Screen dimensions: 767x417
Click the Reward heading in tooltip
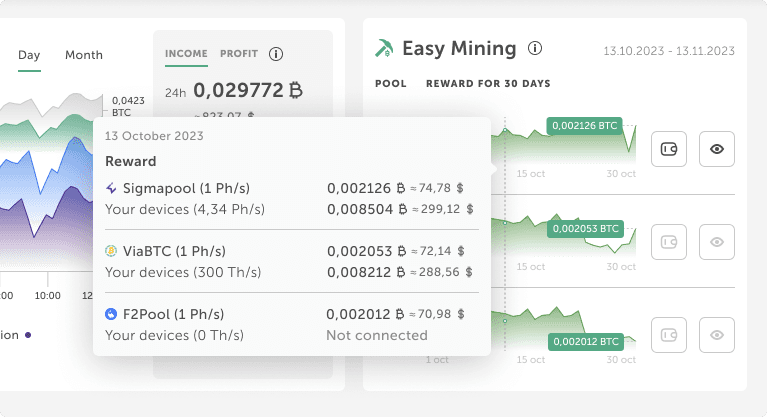coord(131,162)
